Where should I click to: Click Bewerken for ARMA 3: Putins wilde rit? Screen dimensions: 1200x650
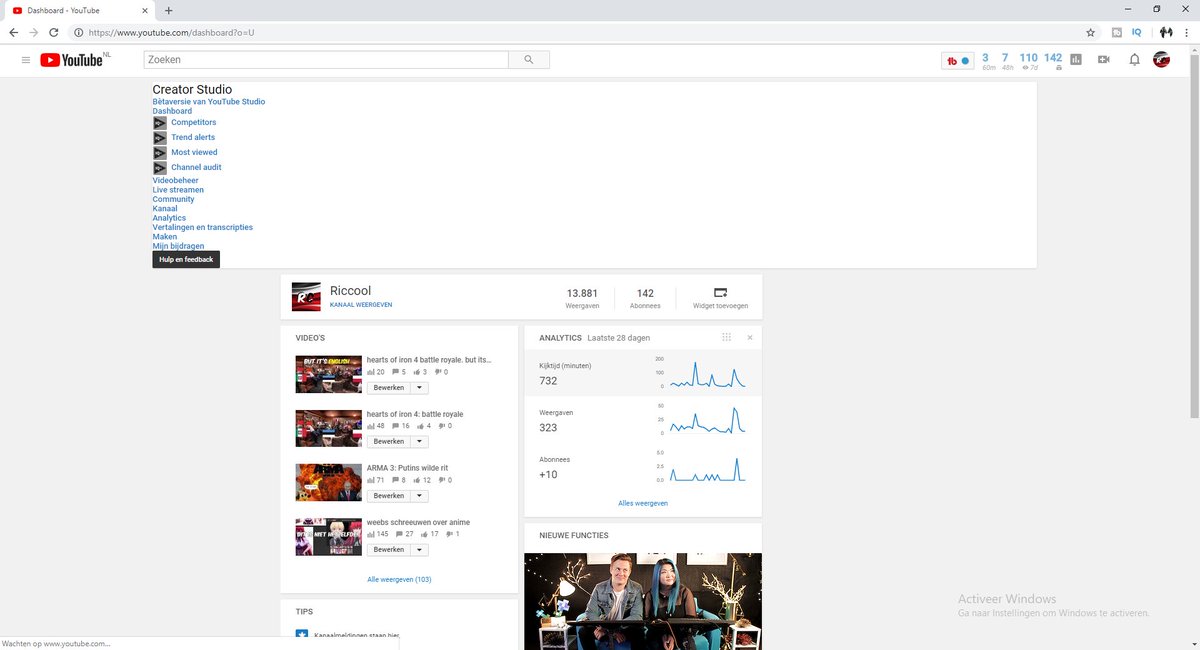(x=389, y=496)
